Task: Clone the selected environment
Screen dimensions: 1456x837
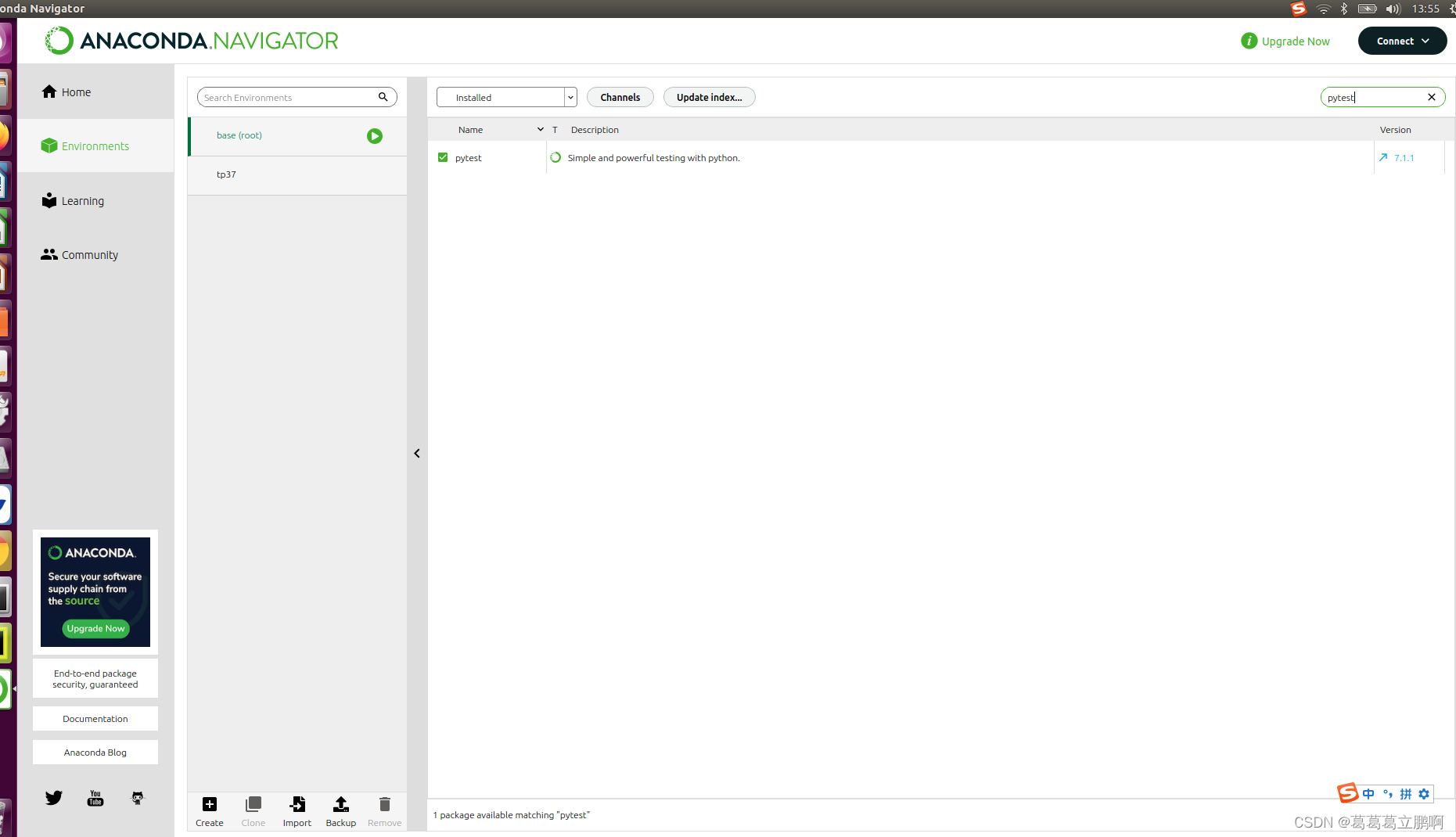Action: coord(253,811)
